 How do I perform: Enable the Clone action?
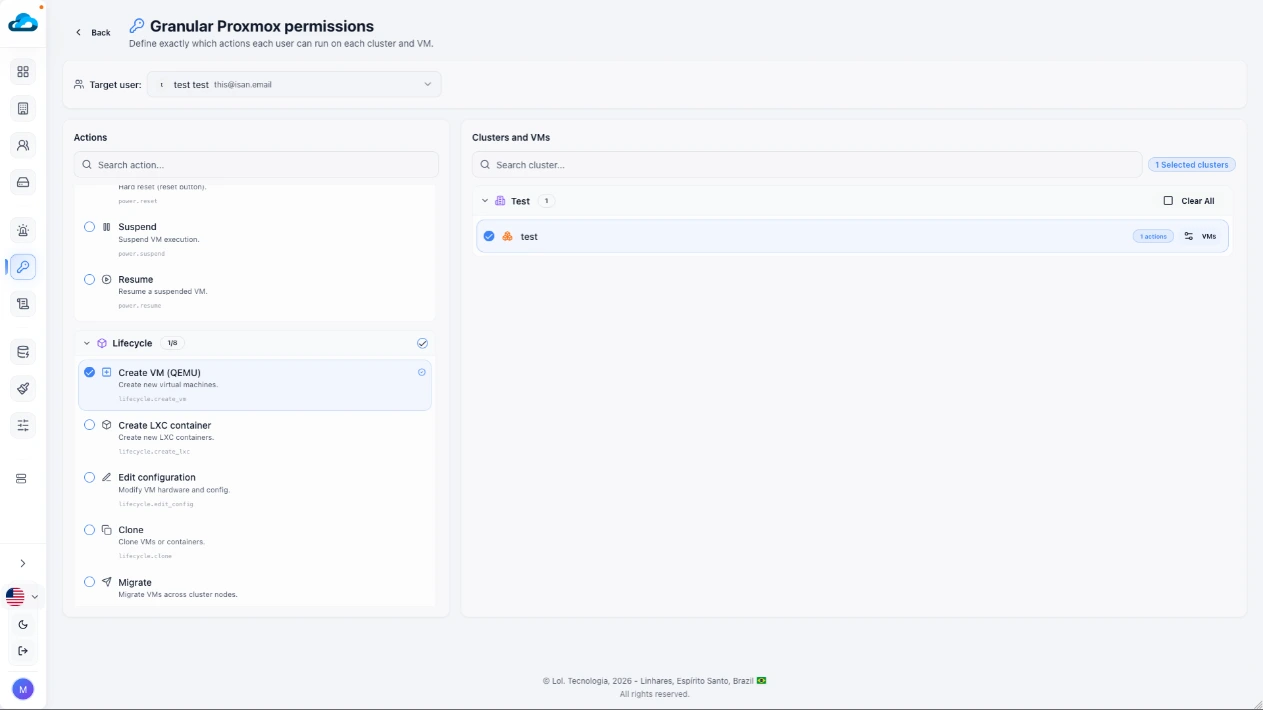tap(90, 530)
